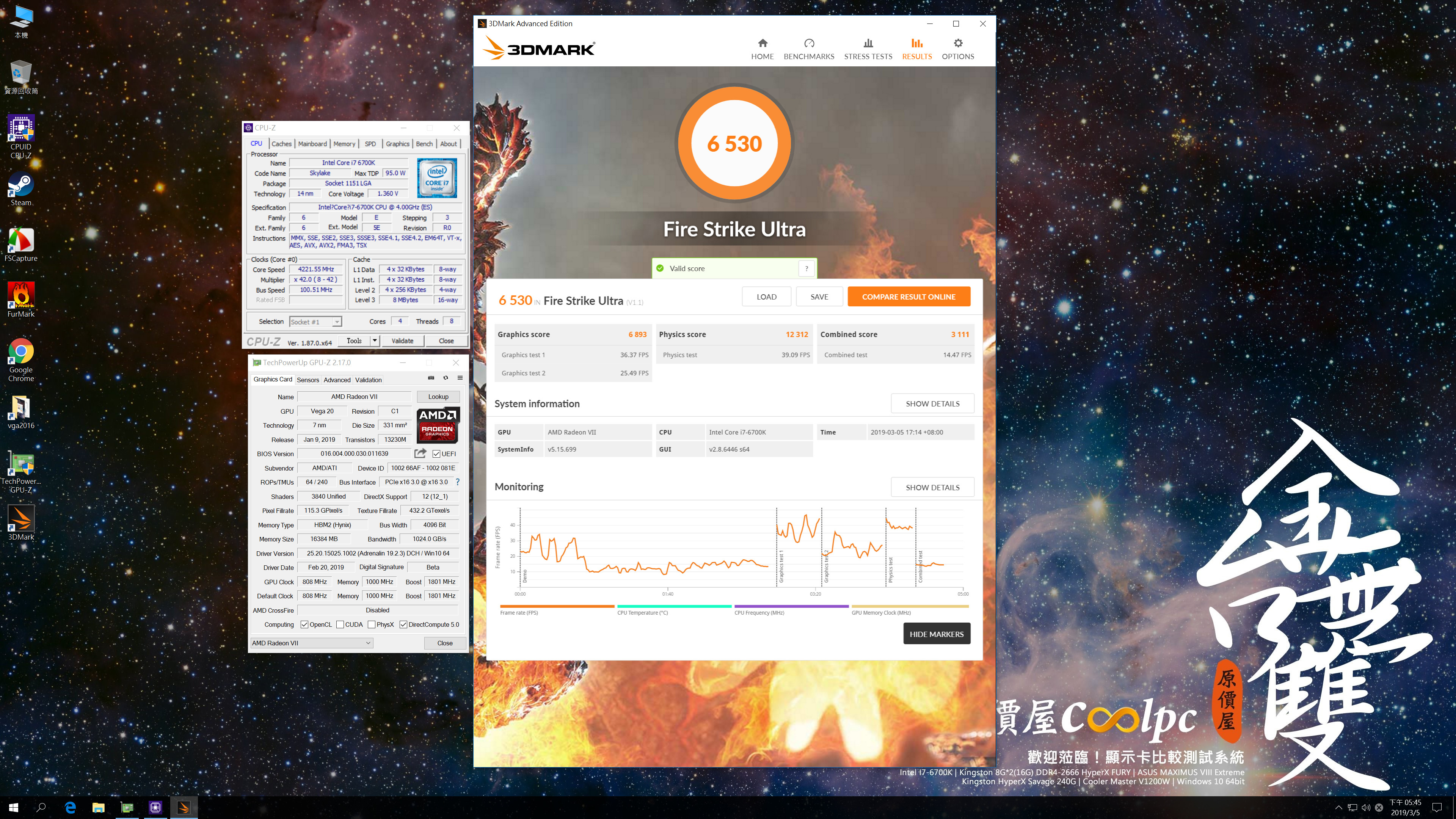Click the Lookup button in GPU-Z

[438, 397]
